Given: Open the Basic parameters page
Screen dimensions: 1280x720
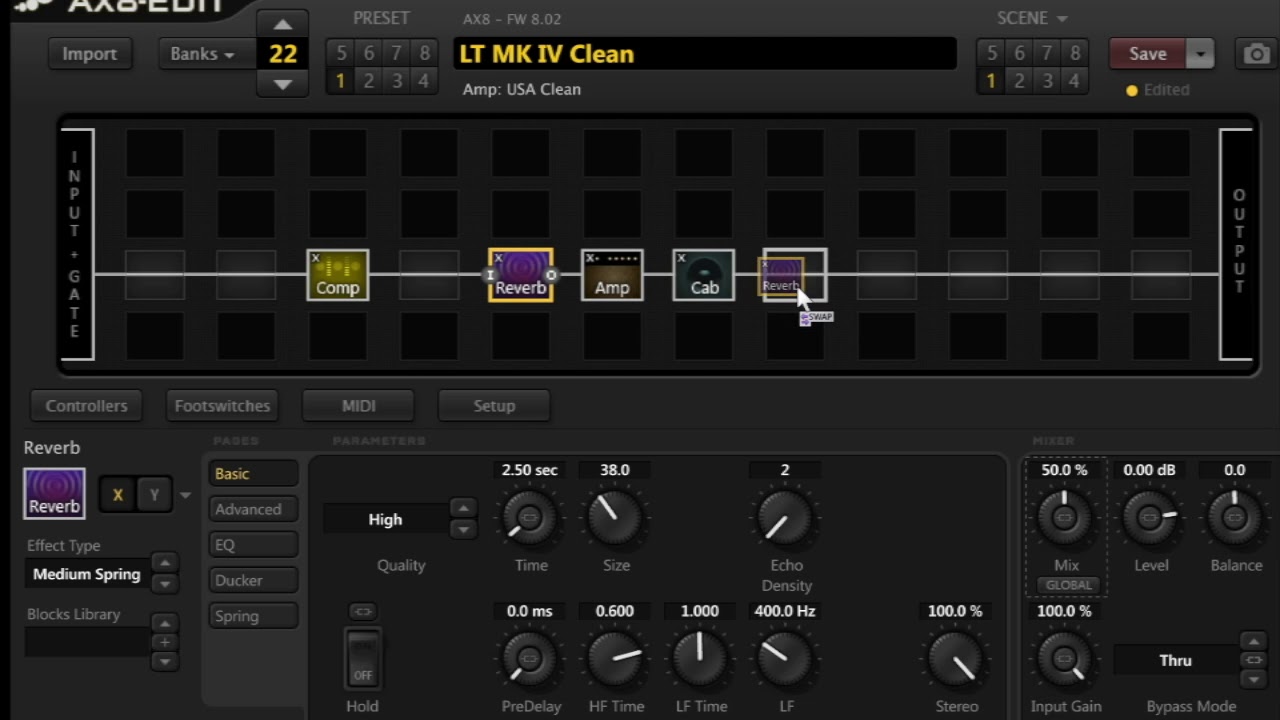Looking at the screenshot, I should [x=253, y=473].
